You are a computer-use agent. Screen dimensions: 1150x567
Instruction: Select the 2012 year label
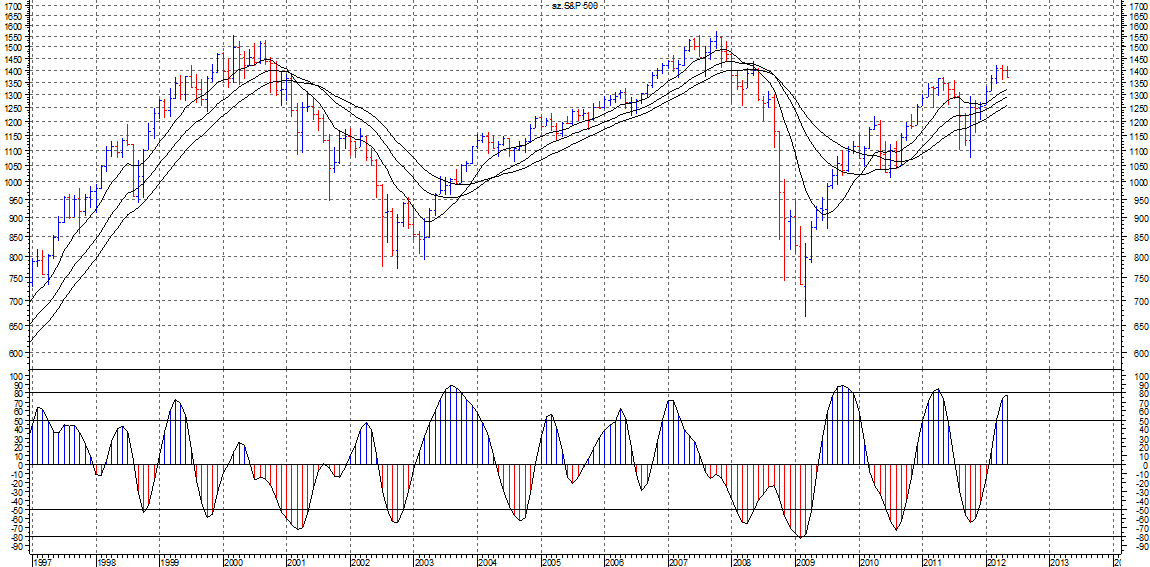click(996, 562)
